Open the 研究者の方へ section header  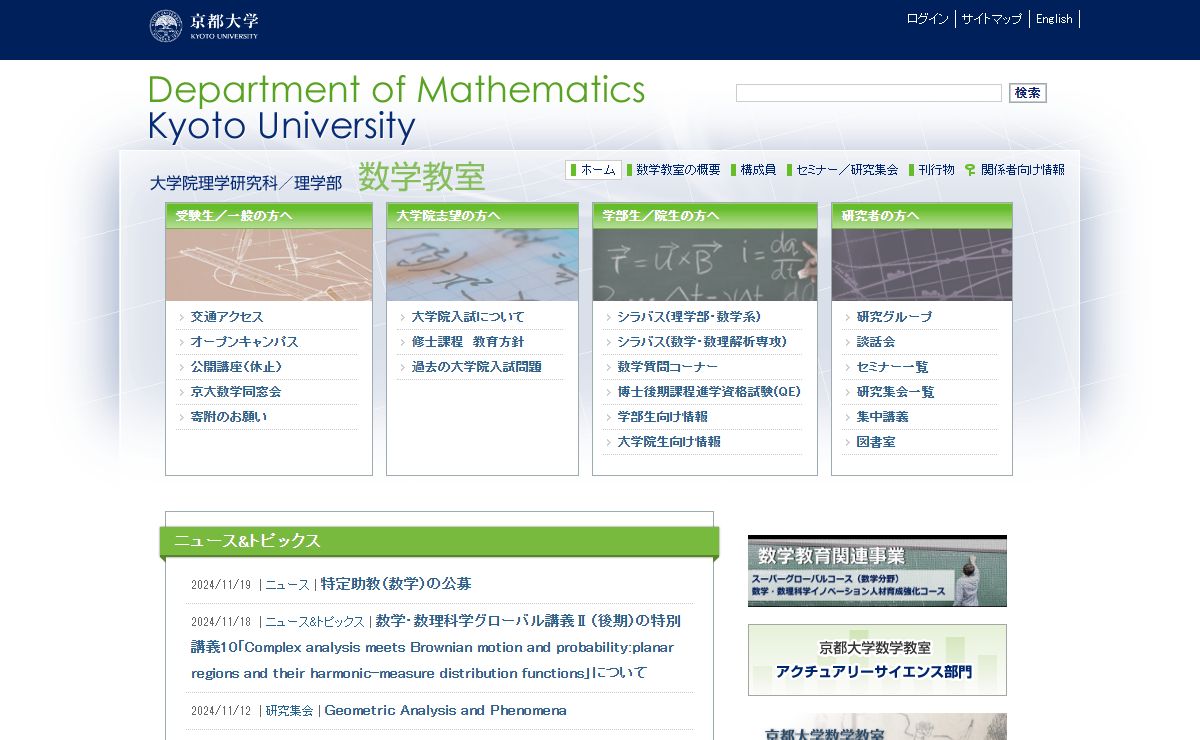[x=922, y=216]
